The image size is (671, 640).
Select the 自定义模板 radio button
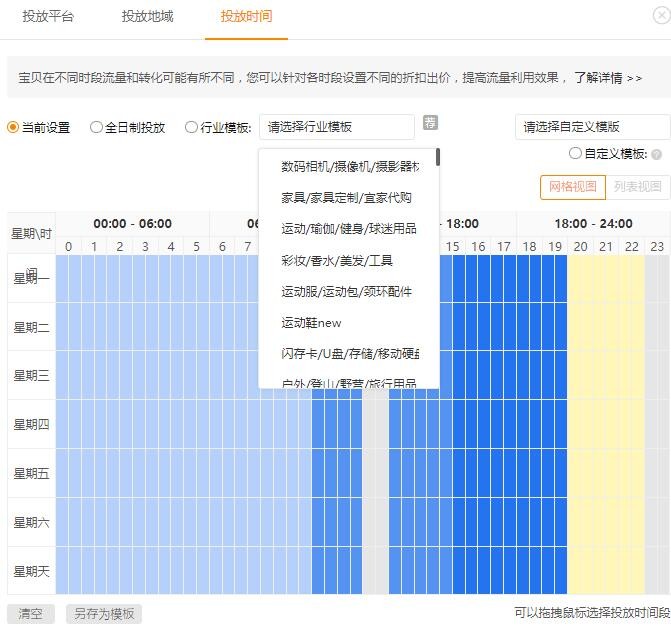point(575,153)
